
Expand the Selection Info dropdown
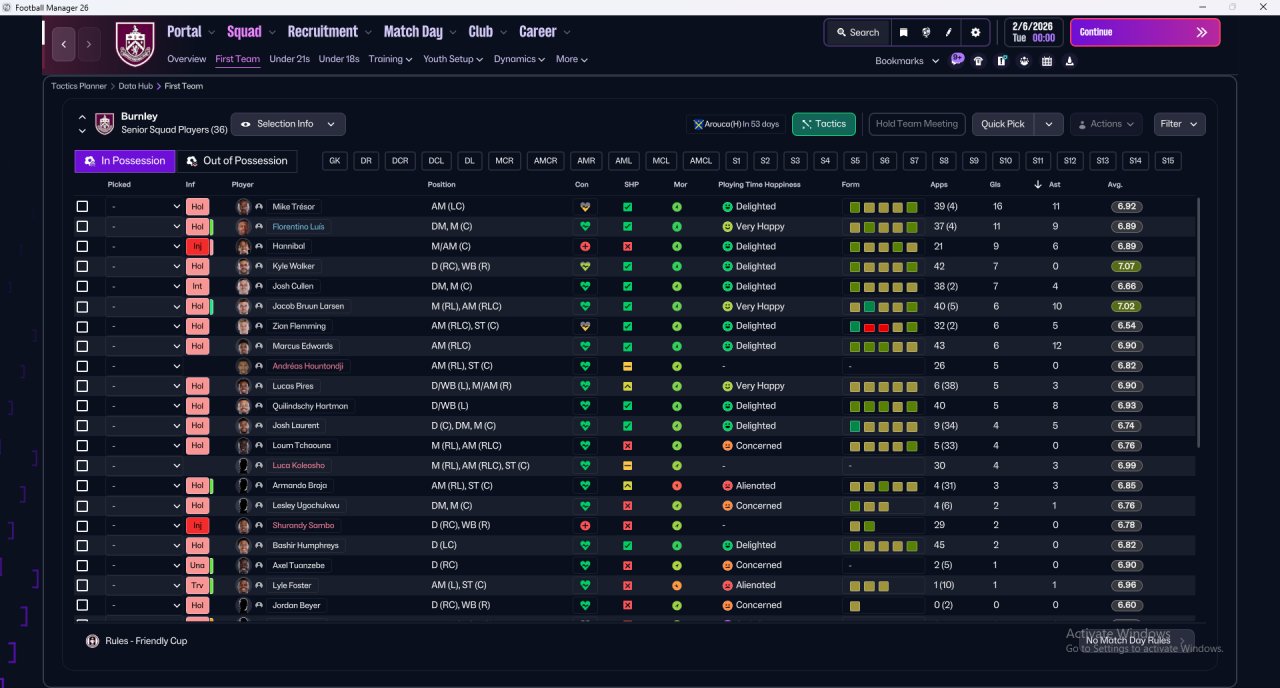point(289,124)
